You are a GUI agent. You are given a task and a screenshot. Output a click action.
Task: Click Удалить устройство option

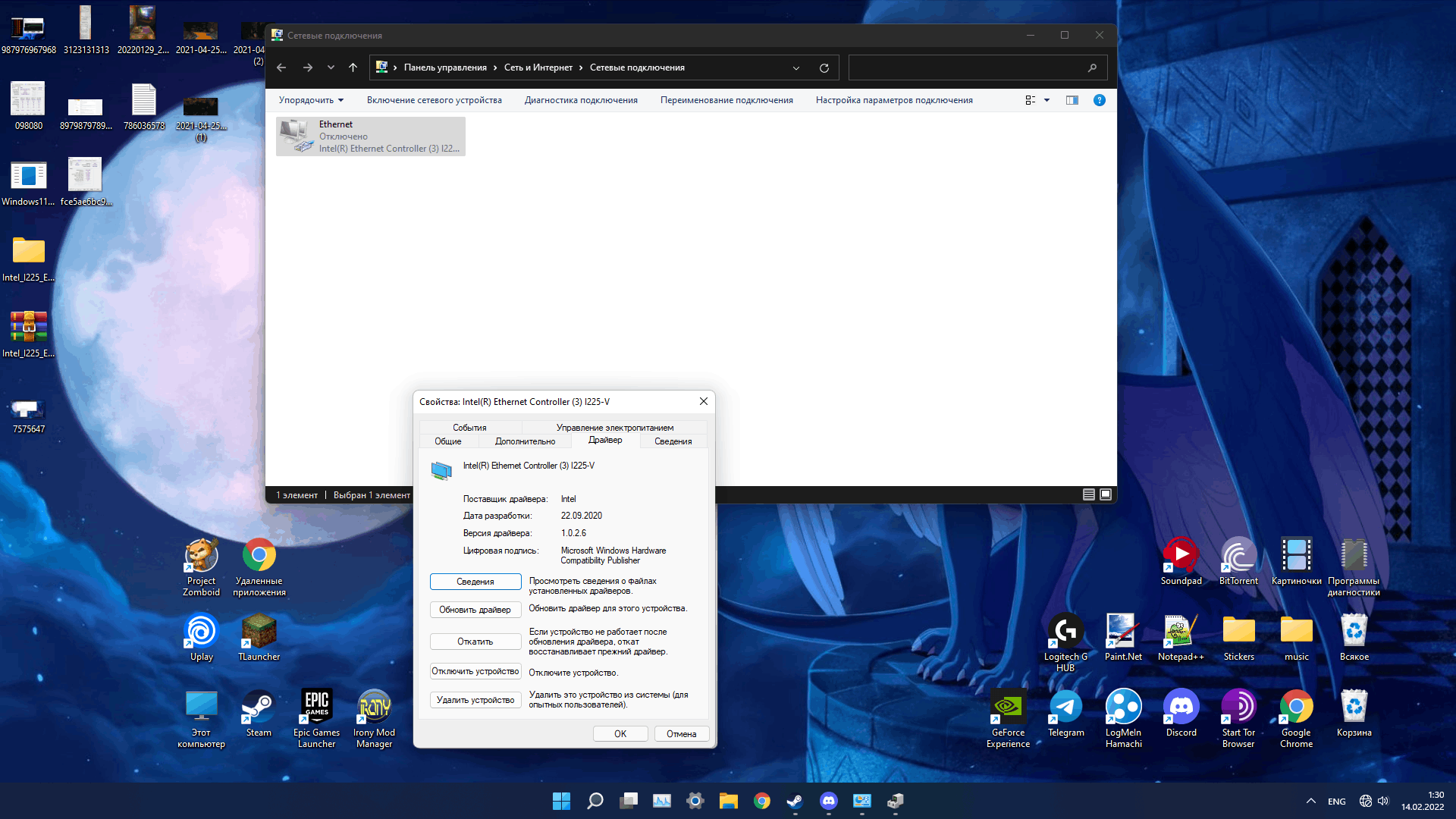(475, 699)
